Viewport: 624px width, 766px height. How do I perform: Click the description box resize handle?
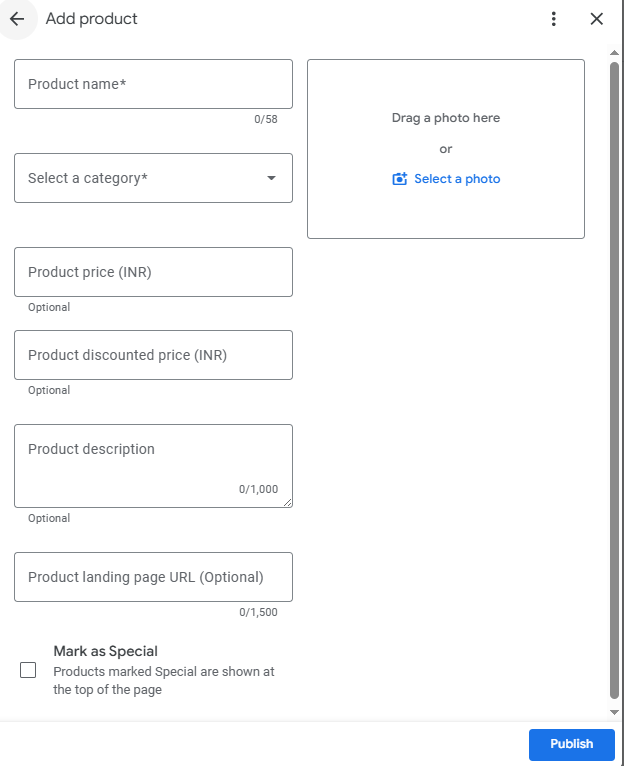pyautogui.click(x=288, y=503)
